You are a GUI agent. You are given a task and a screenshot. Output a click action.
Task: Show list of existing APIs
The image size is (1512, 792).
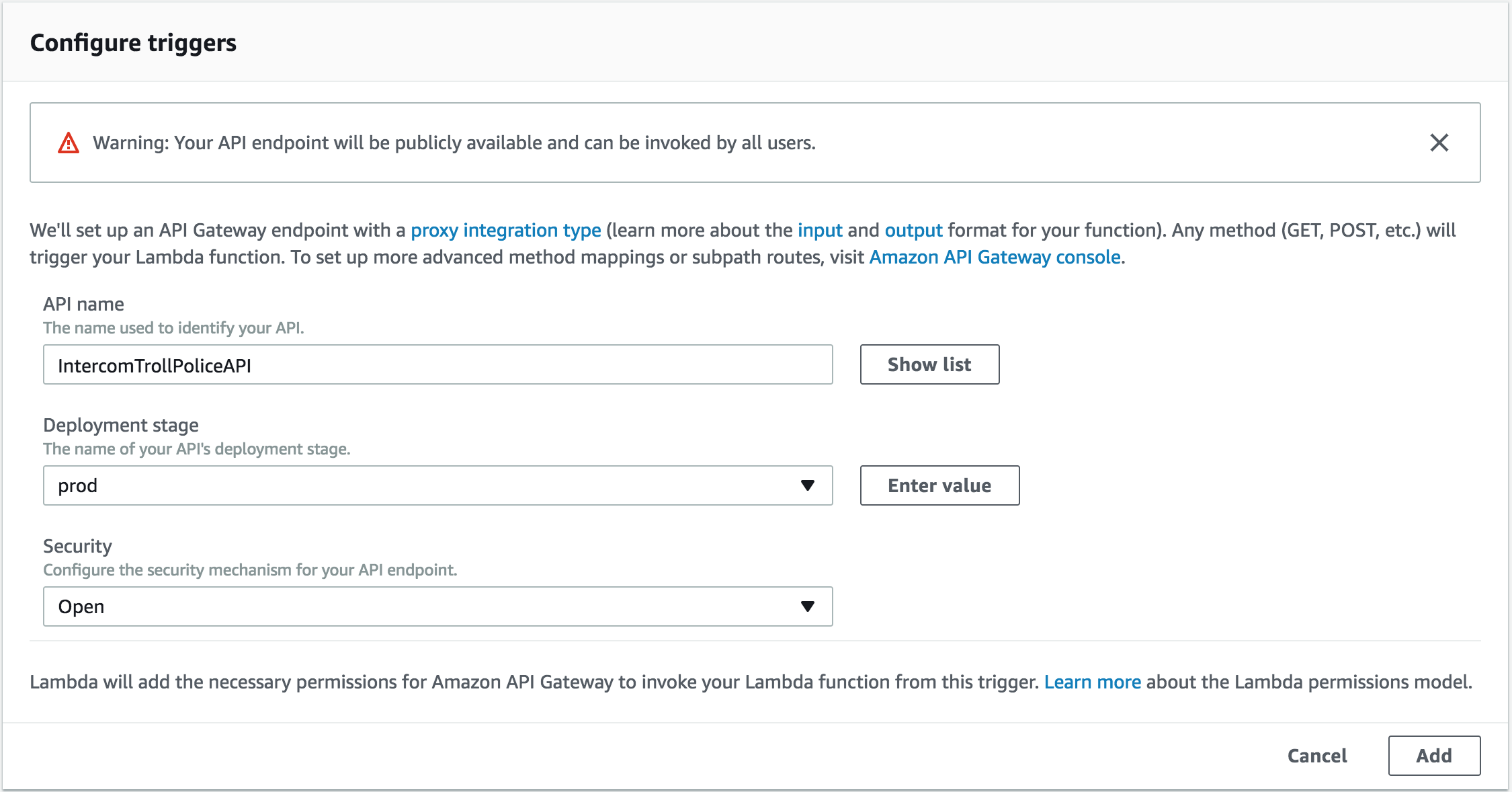pyautogui.click(x=928, y=364)
